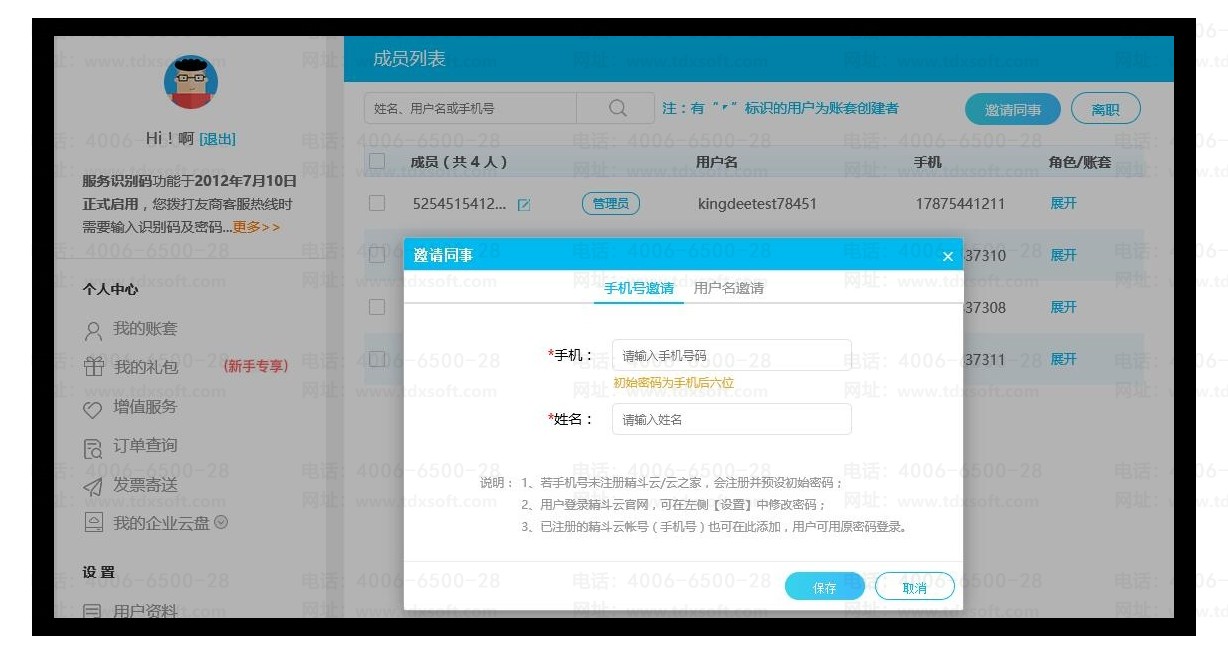Click the 邀请同事 button in header
The image size is (1228, 654).
coord(1012,110)
